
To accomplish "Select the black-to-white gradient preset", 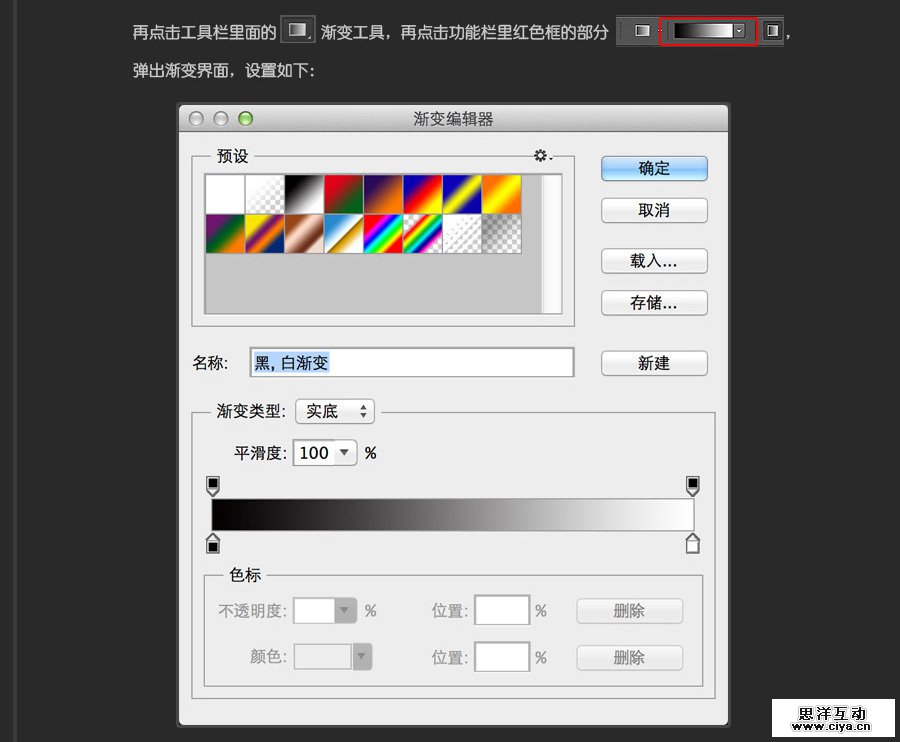I will pos(306,193).
